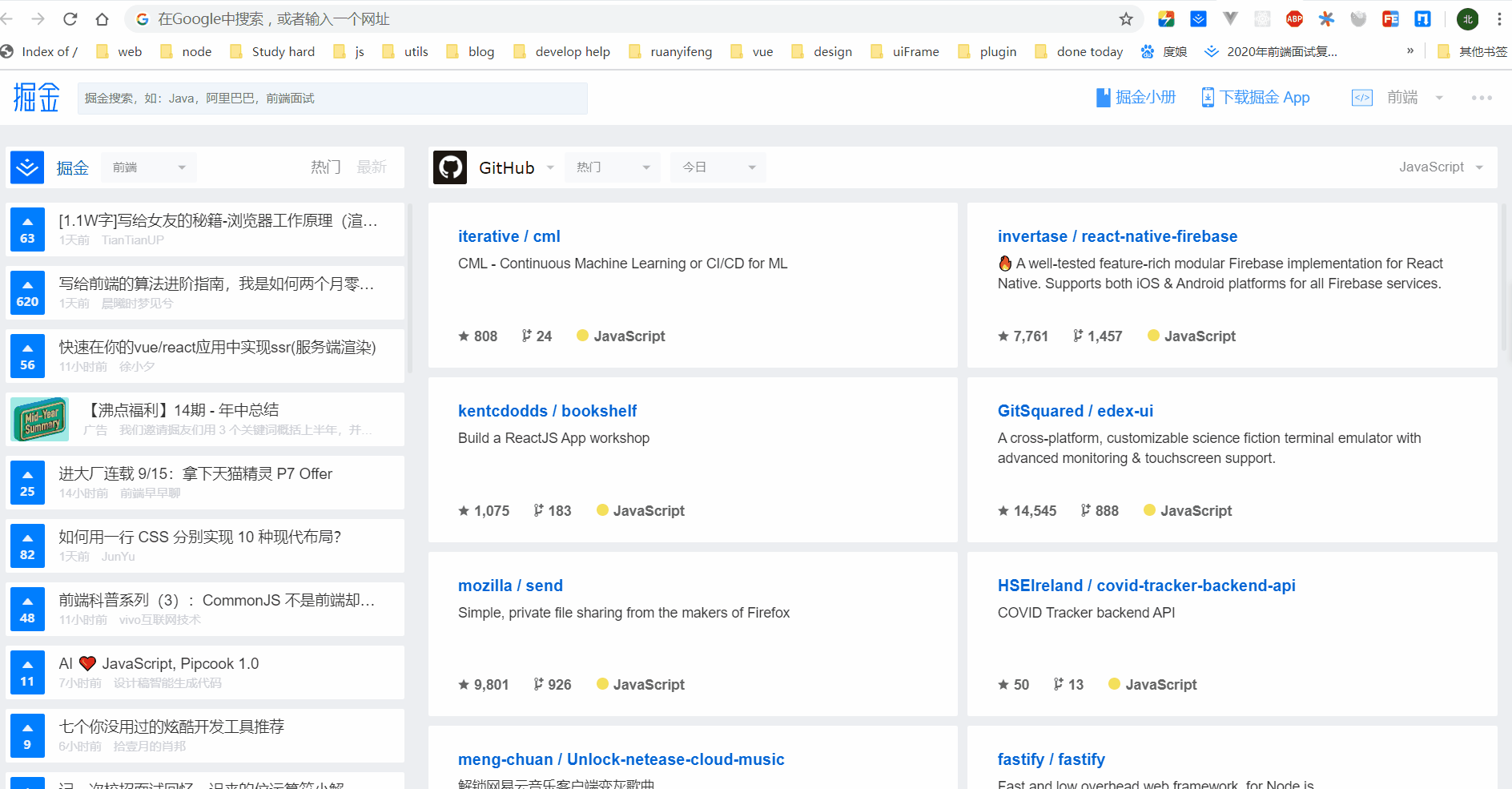Click the Mid-Year Summary thumbnail
Viewport: 1512px width, 789px height.
(x=40, y=419)
